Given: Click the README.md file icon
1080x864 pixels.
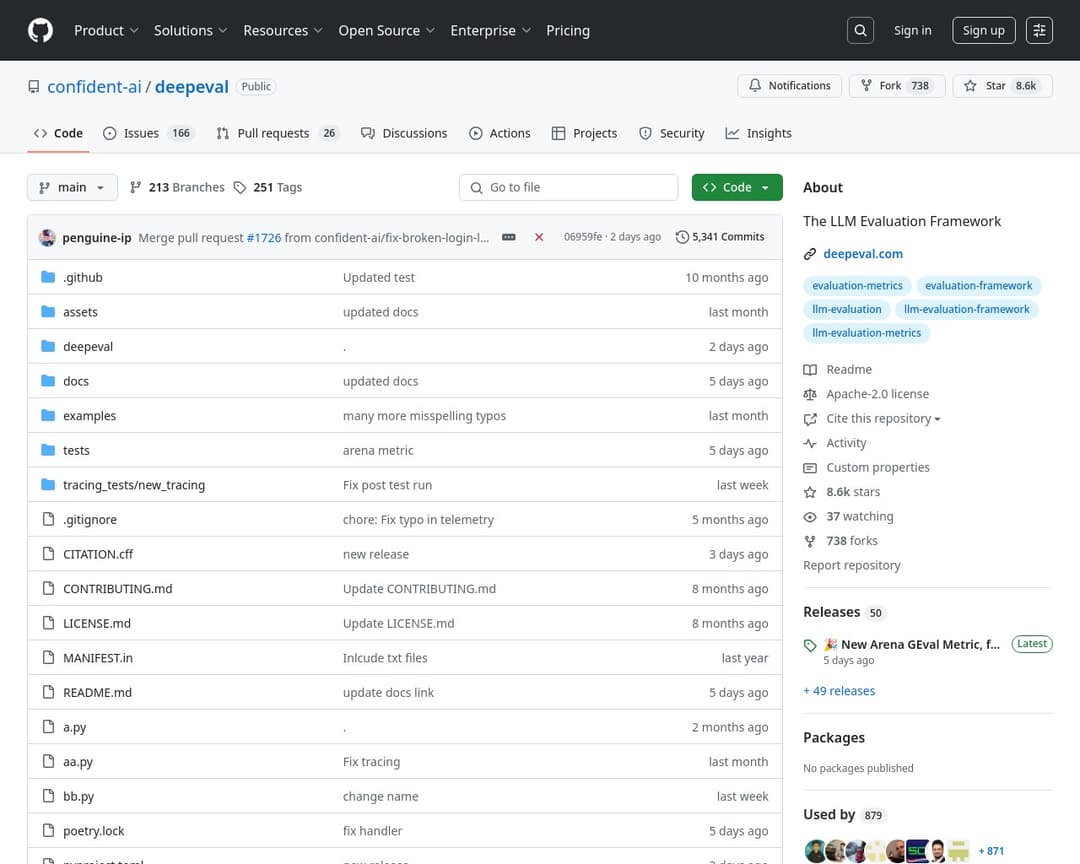Looking at the screenshot, I should [x=48, y=692].
